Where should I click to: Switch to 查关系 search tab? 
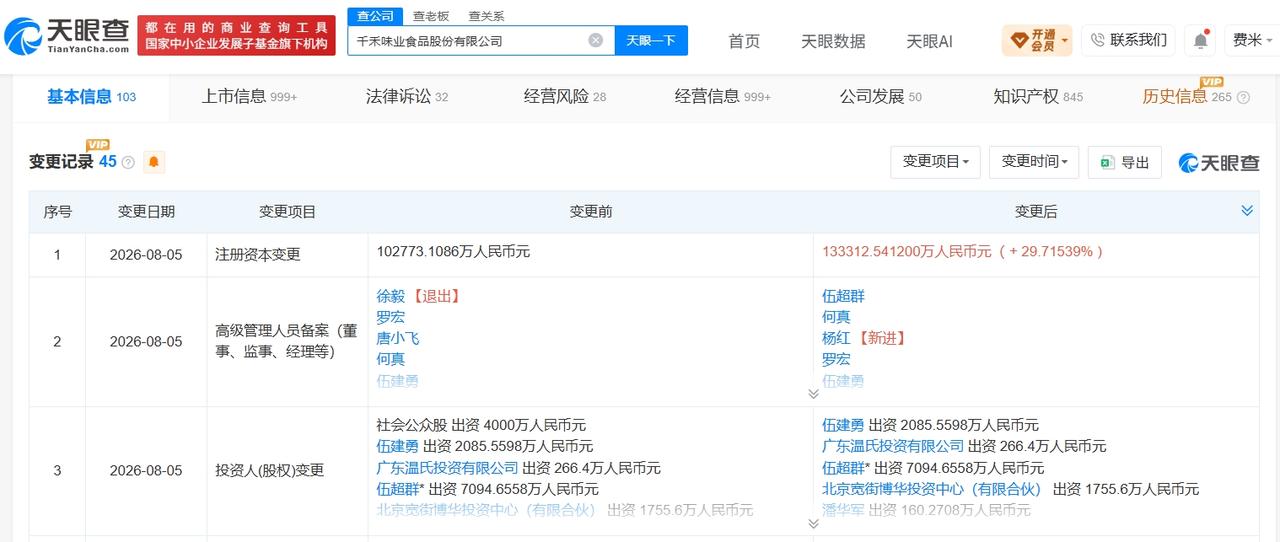[x=486, y=16]
